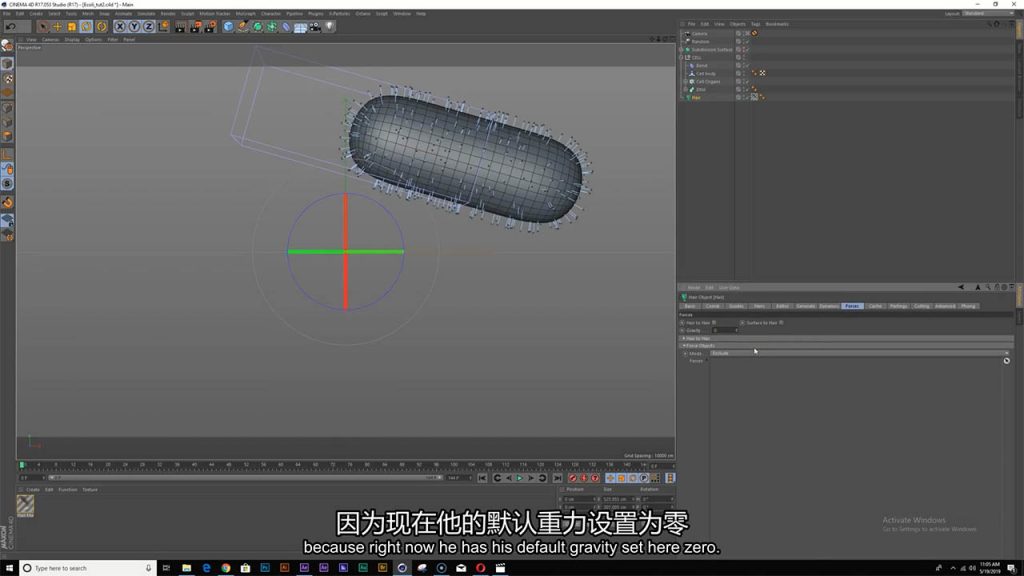Click Render View clapperboard icon
The width and height of the screenshot is (1024, 576).
(181, 27)
